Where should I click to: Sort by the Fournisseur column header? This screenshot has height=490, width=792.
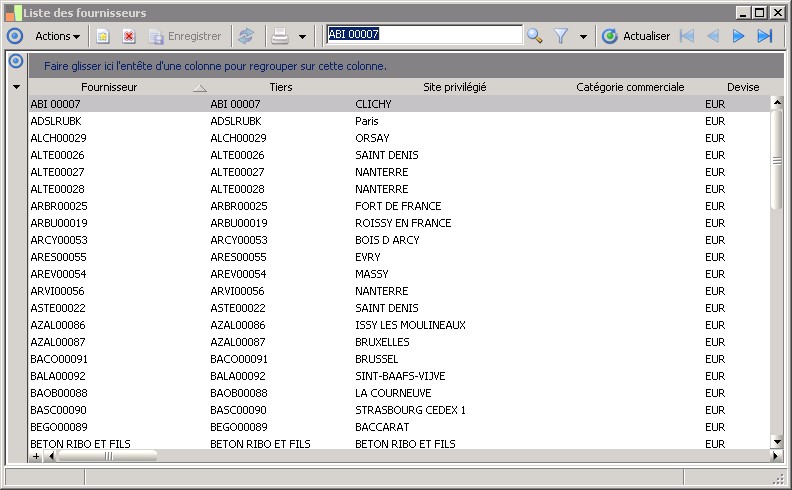[x=109, y=87]
